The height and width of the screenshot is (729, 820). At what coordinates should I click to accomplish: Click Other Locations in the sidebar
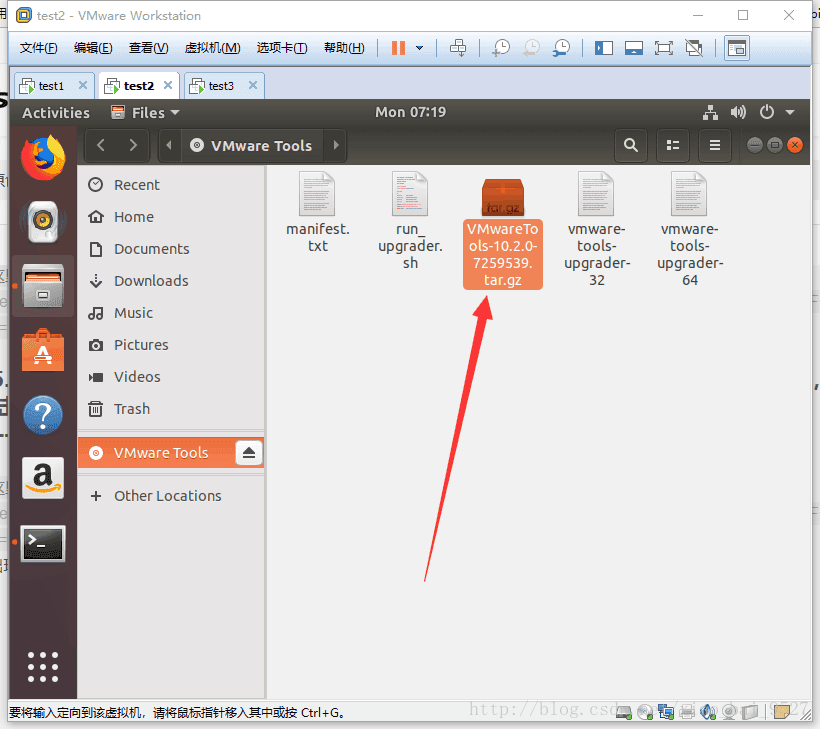tap(171, 495)
